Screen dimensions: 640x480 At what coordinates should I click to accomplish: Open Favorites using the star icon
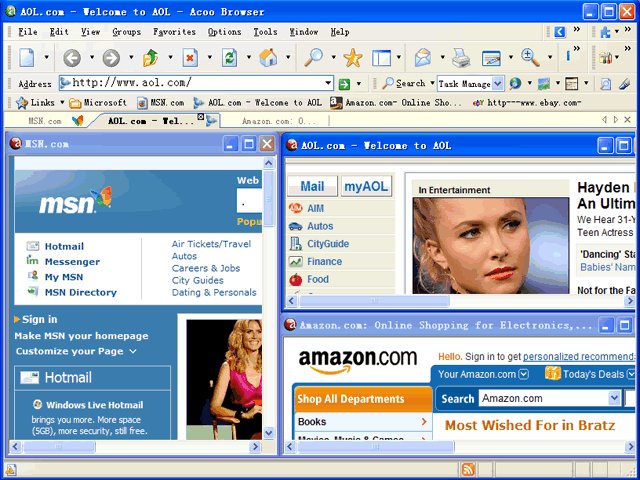(353, 58)
